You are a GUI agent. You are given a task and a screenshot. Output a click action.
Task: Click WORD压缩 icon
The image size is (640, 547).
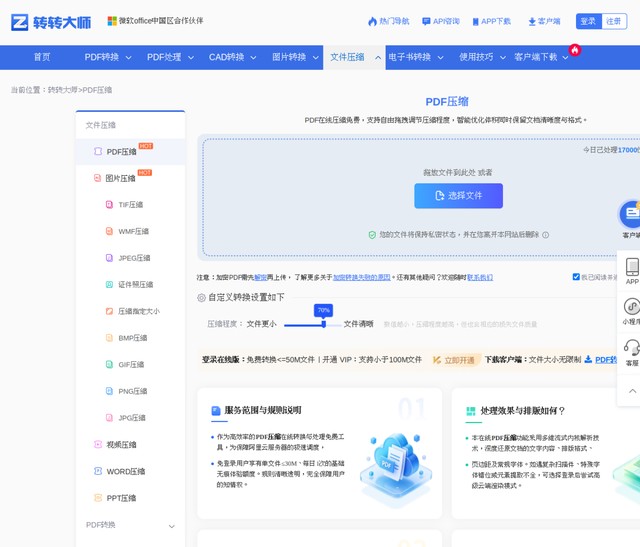tap(98, 471)
